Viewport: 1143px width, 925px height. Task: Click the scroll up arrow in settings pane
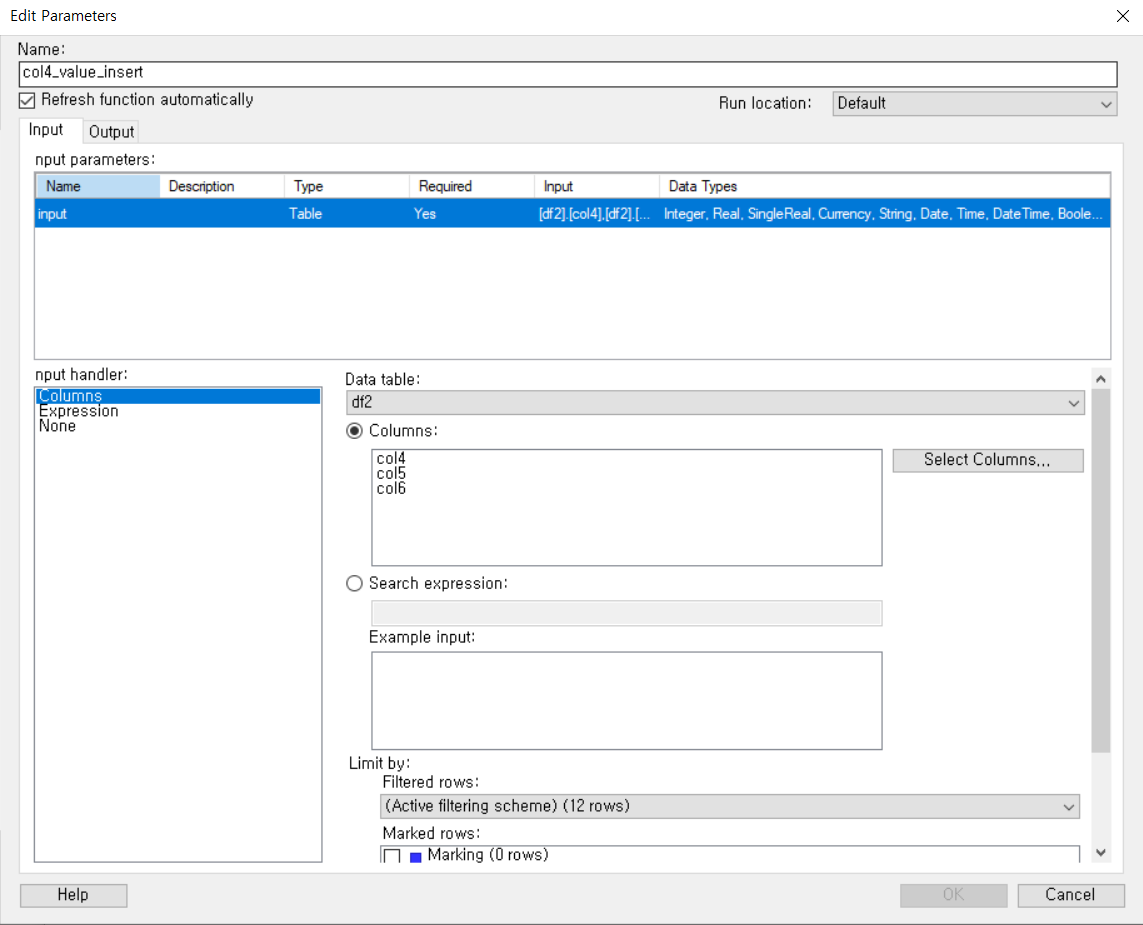[x=1101, y=379]
